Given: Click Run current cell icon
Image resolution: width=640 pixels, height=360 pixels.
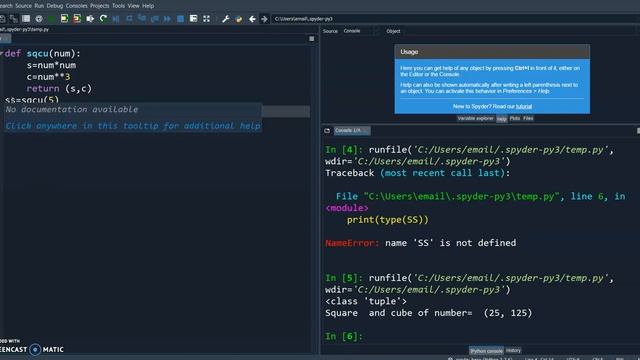Looking at the screenshot, I should (64, 19).
